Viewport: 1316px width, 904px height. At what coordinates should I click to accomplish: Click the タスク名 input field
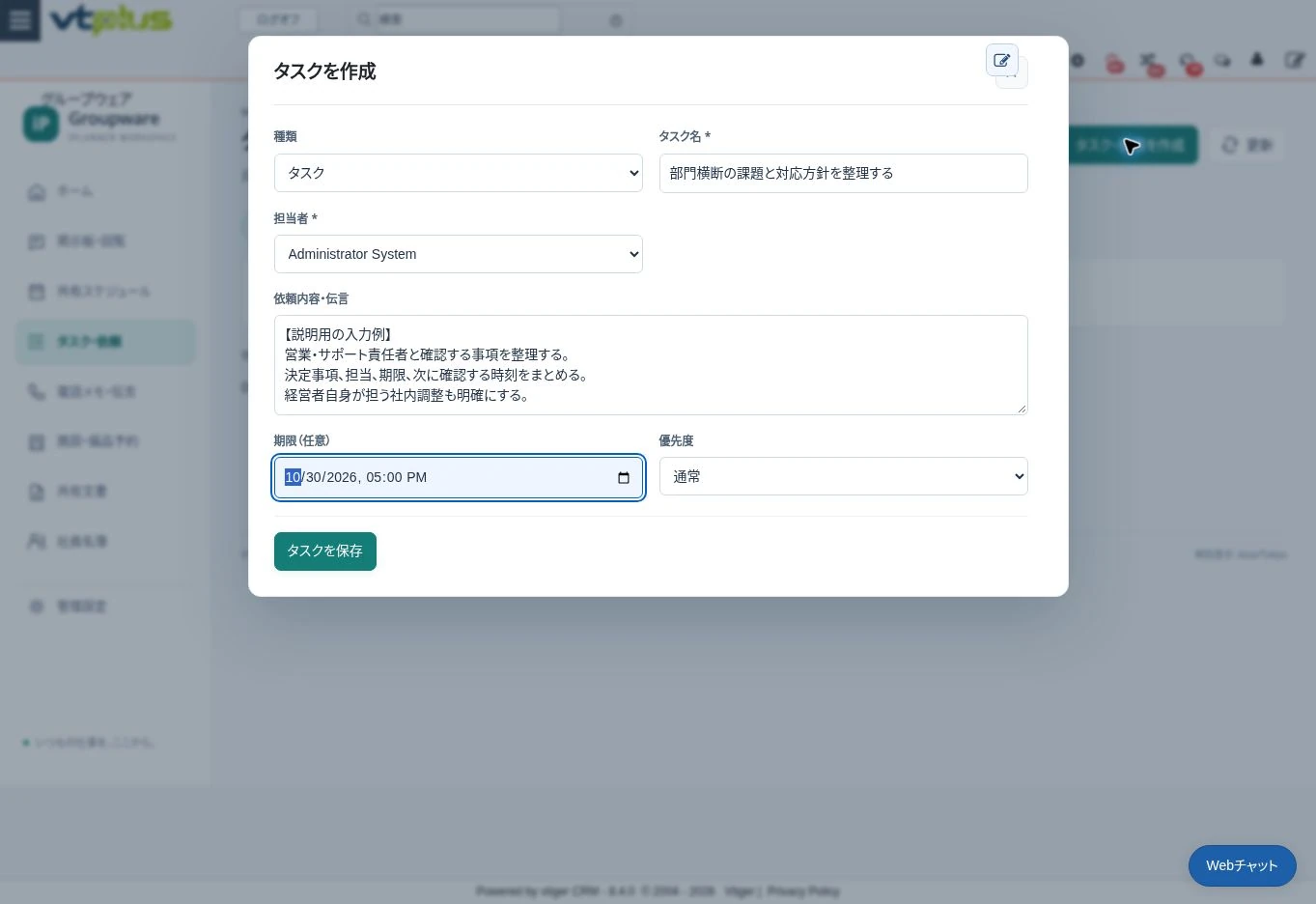[844, 173]
